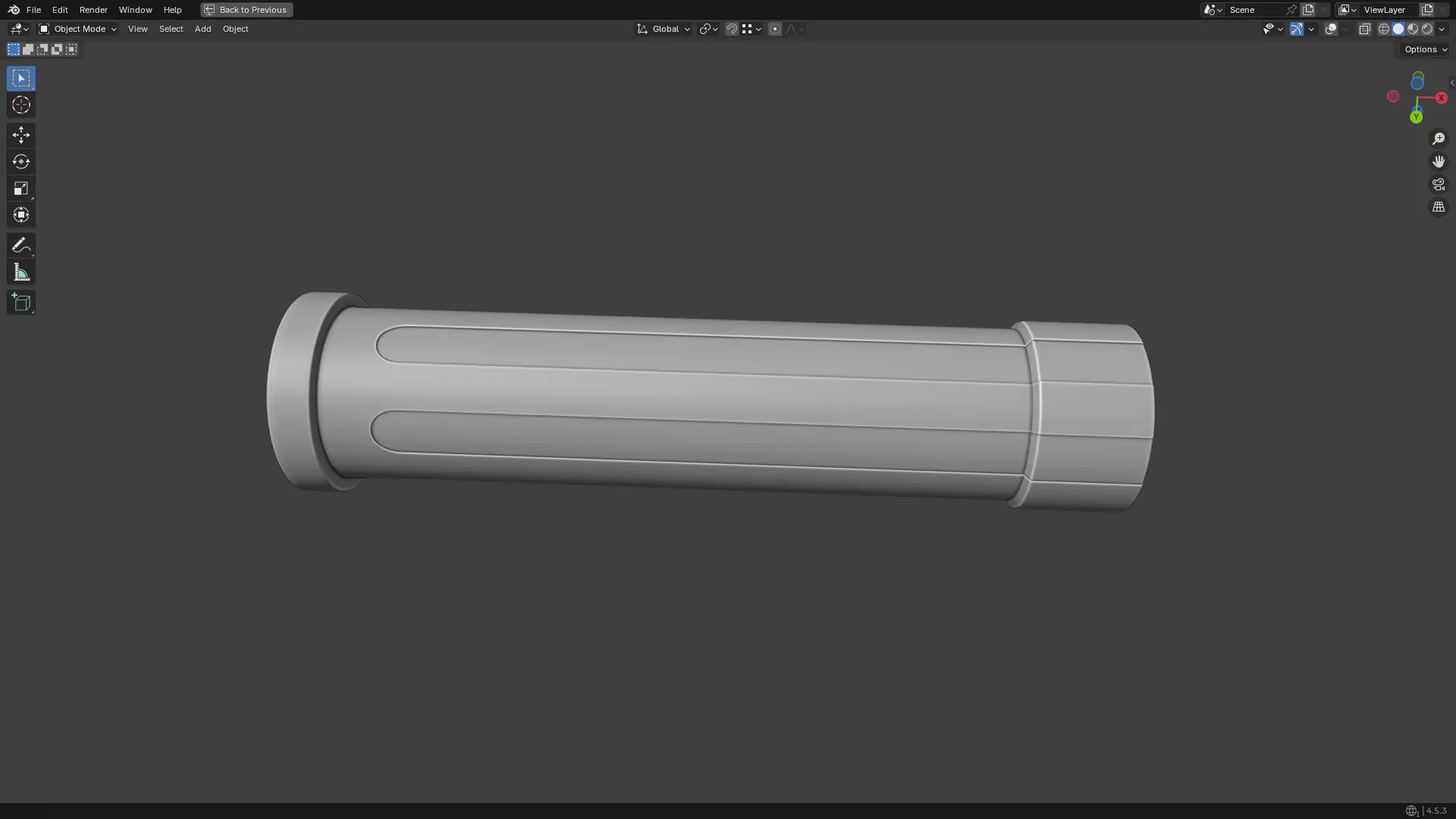1456x819 pixels.
Task: Open the selectability and visibility dropdown
Action: [x=1272, y=29]
